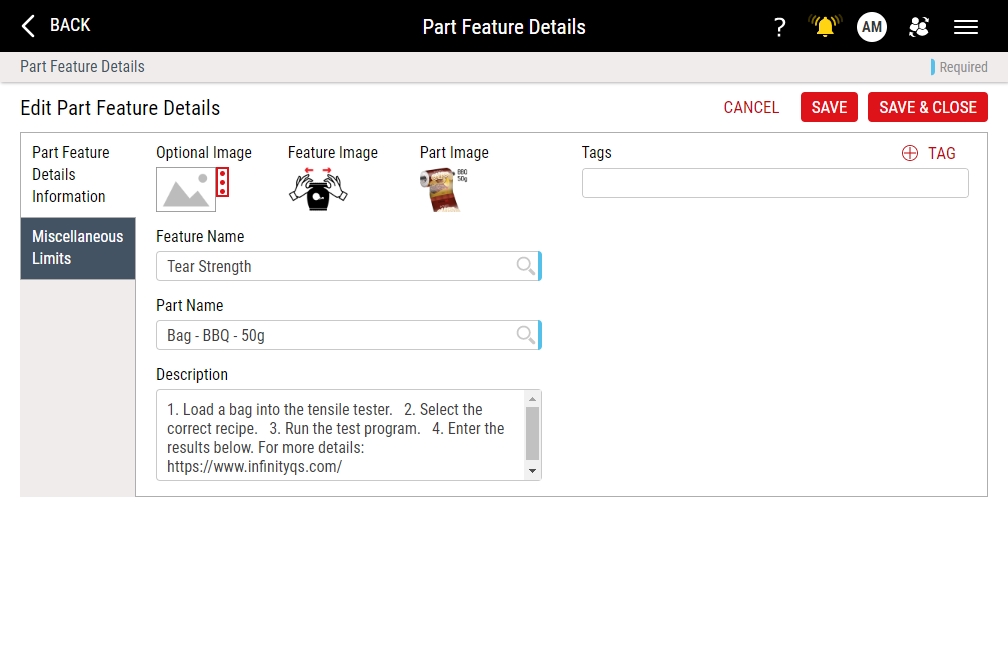Image resolution: width=1008 pixels, height=648 pixels.
Task: Click the AM user avatar
Action: (871, 27)
